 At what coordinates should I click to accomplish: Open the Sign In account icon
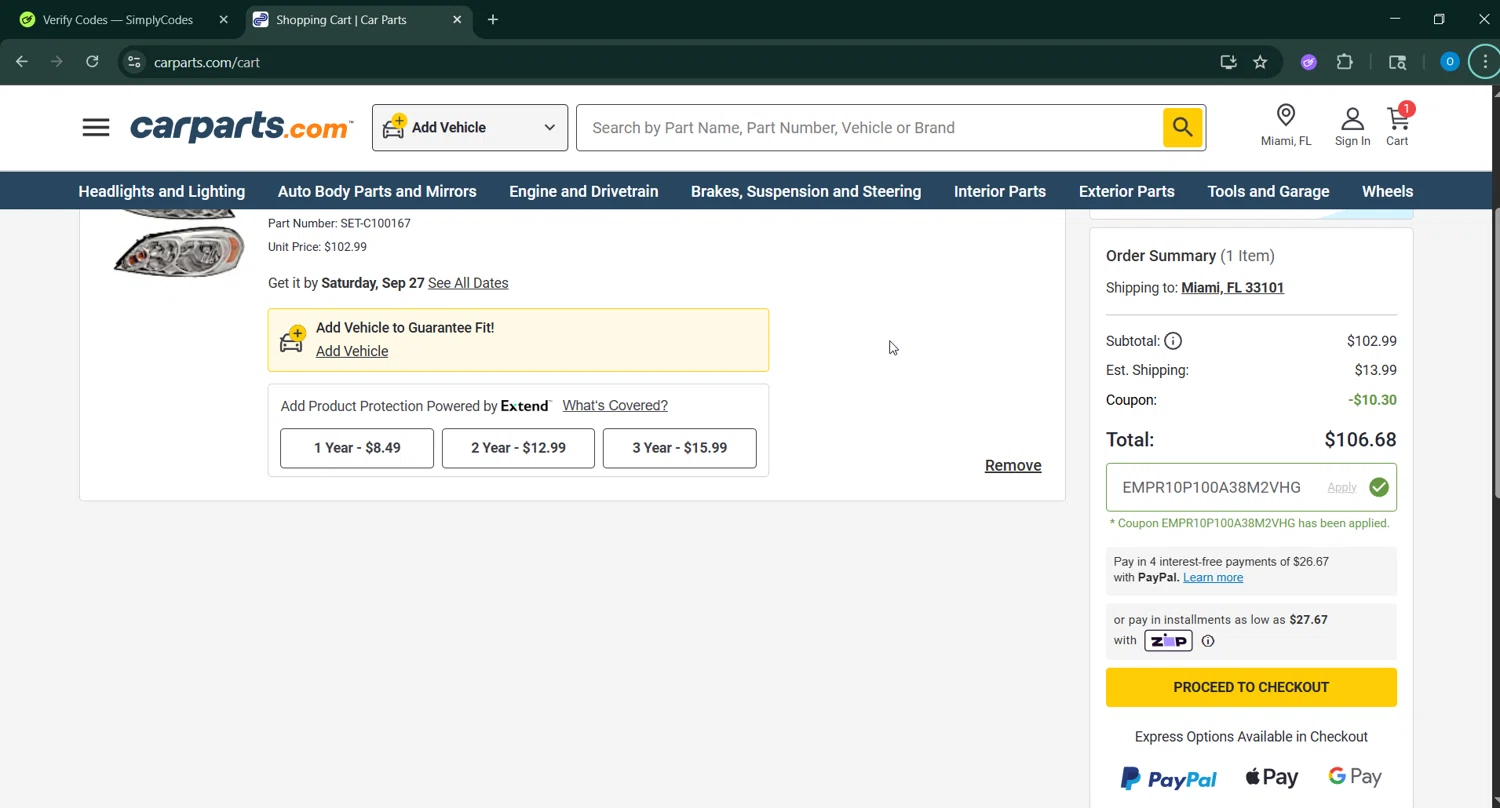tap(1352, 126)
